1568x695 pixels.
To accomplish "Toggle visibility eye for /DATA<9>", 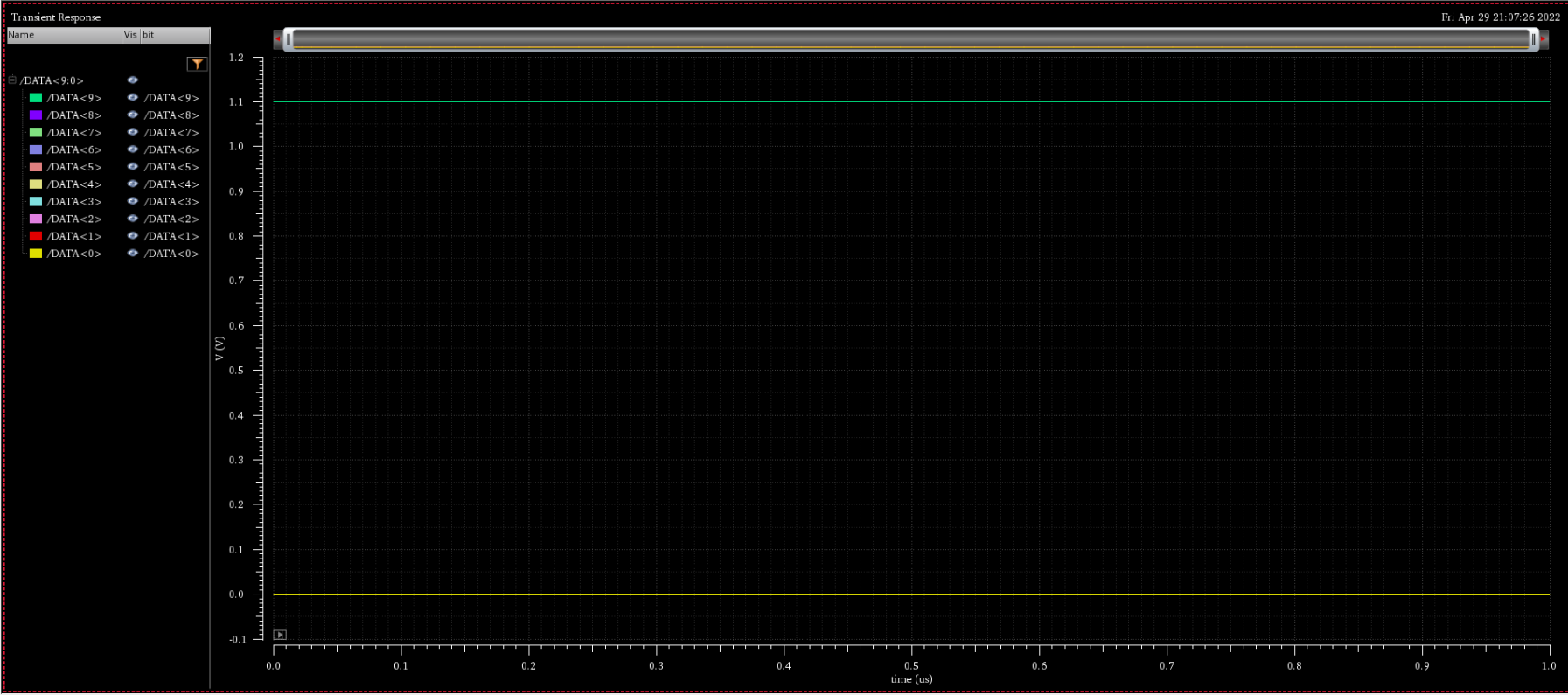I will [133, 98].
